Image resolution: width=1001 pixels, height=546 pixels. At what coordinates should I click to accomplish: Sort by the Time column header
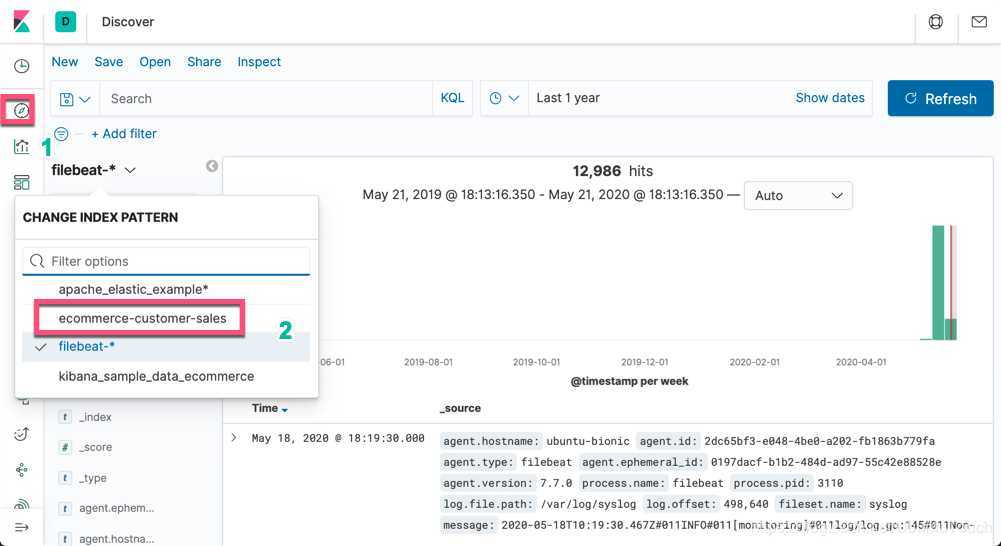[x=269, y=408]
